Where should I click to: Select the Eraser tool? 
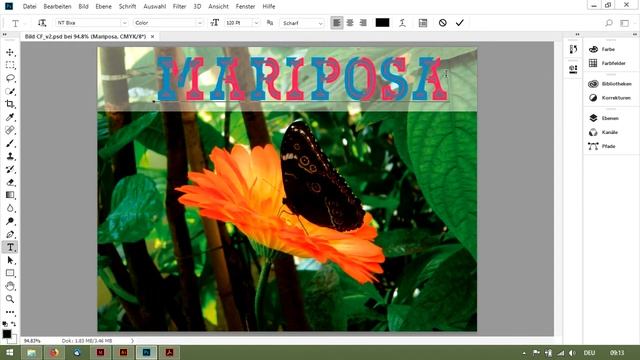click(x=10, y=182)
